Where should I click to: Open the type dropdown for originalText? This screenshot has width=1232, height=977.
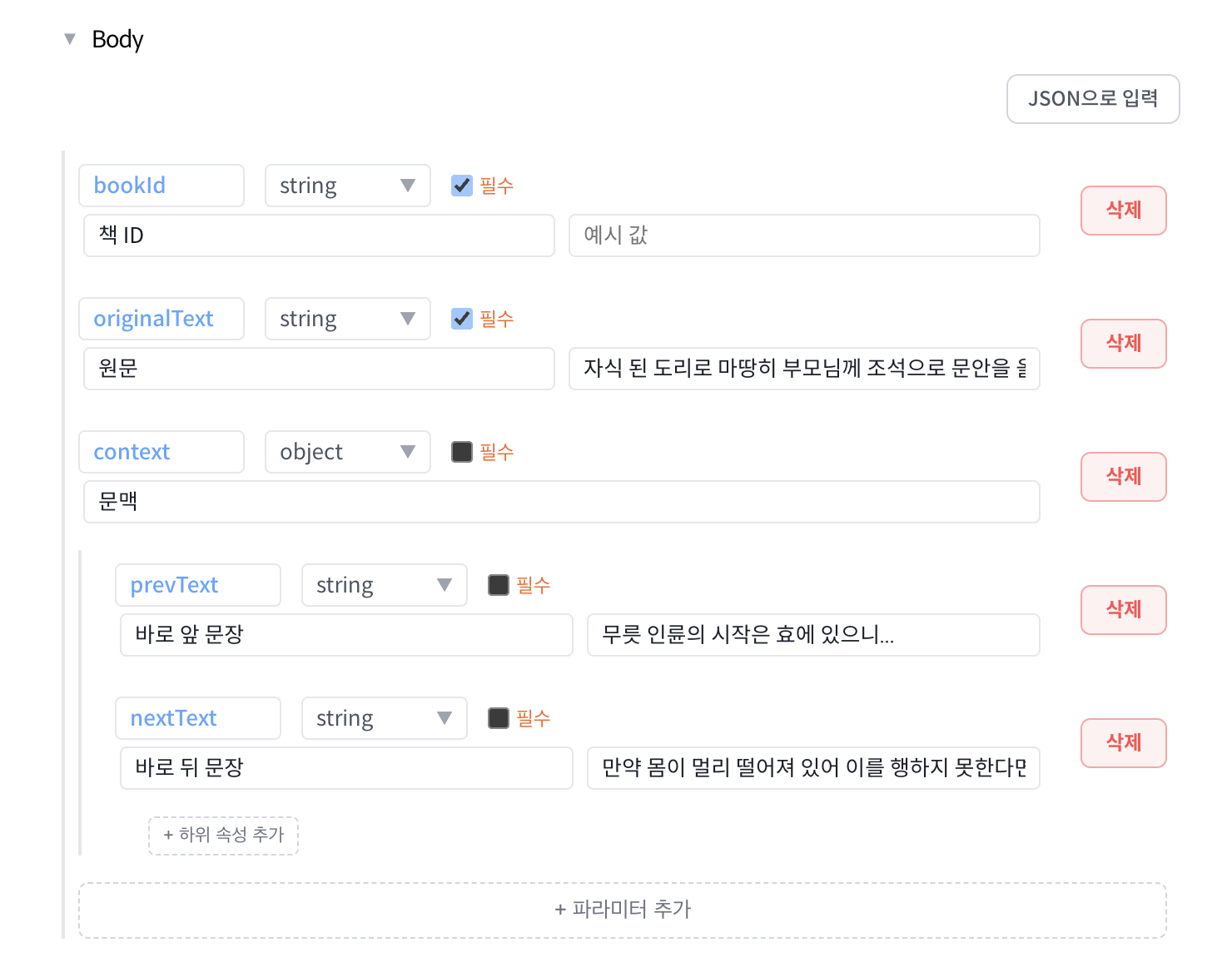(347, 319)
